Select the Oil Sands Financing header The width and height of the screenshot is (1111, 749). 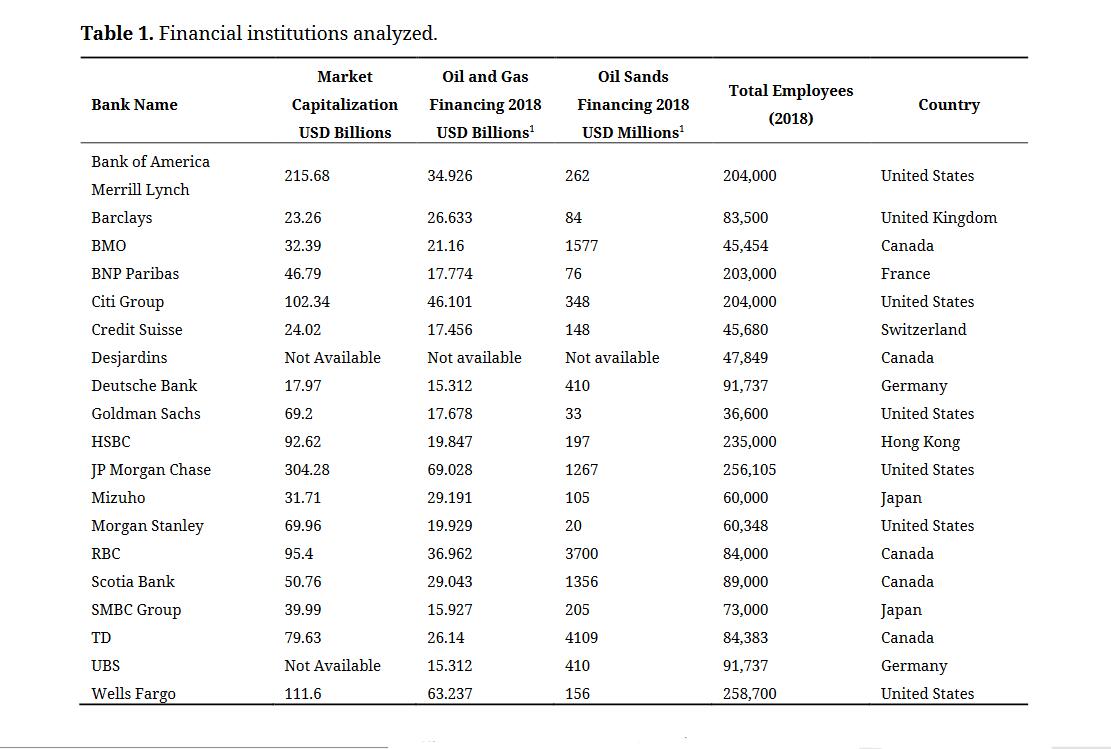point(632,104)
